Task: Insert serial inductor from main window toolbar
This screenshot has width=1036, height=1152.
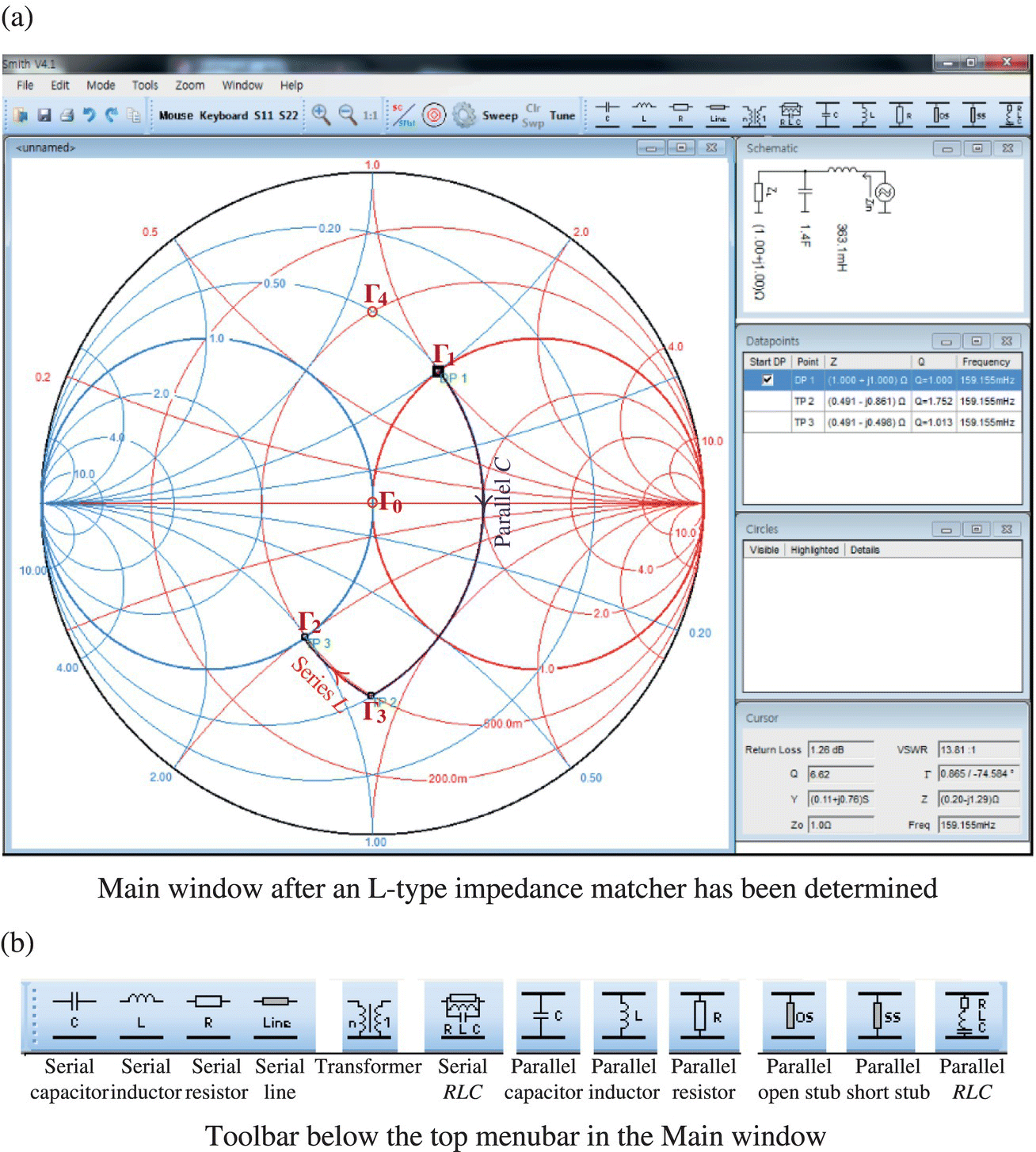Action: pos(643,115)
